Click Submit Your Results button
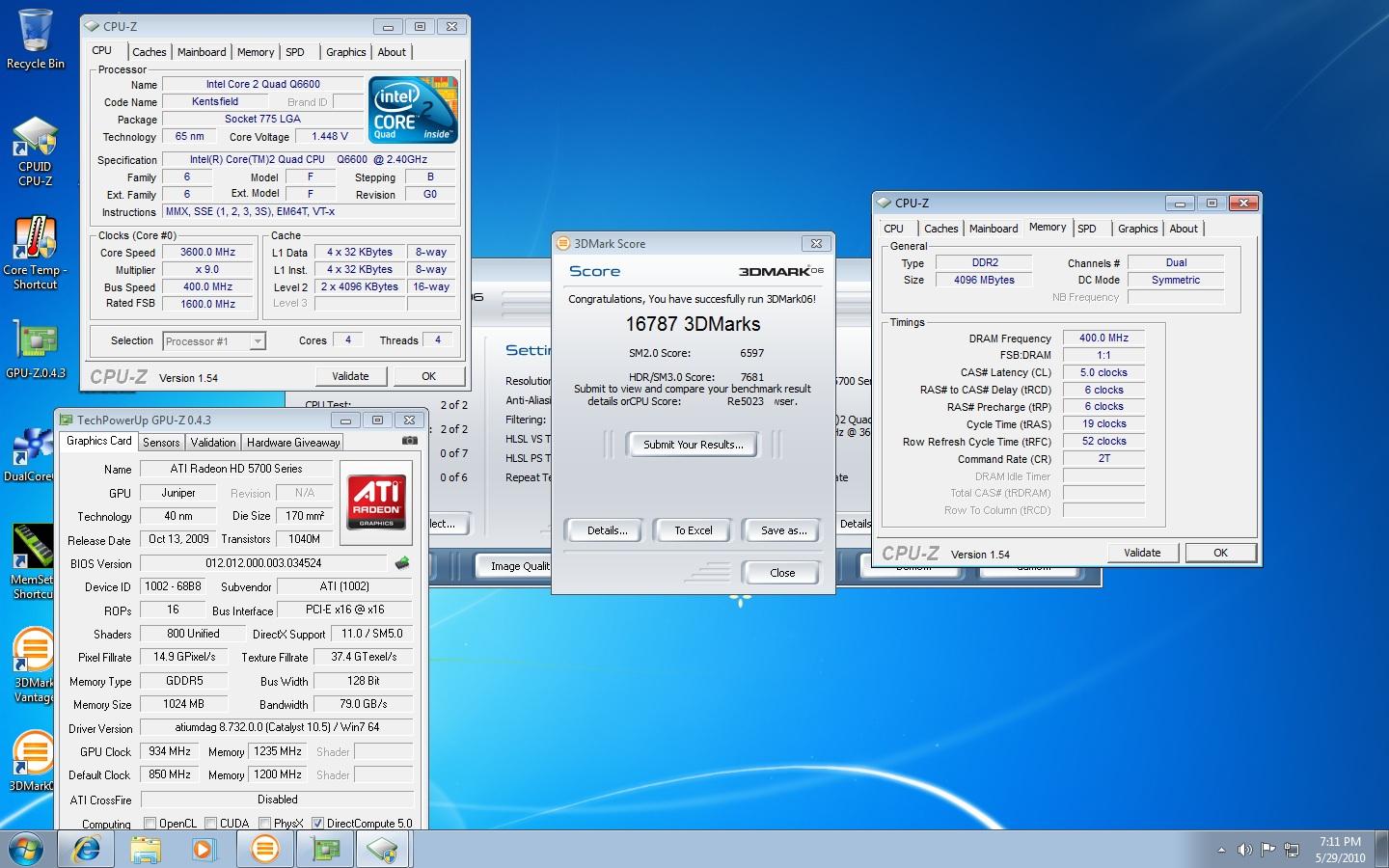Image resolution: width=1389 pixels, height=868 pixels. tap(693, 445)
